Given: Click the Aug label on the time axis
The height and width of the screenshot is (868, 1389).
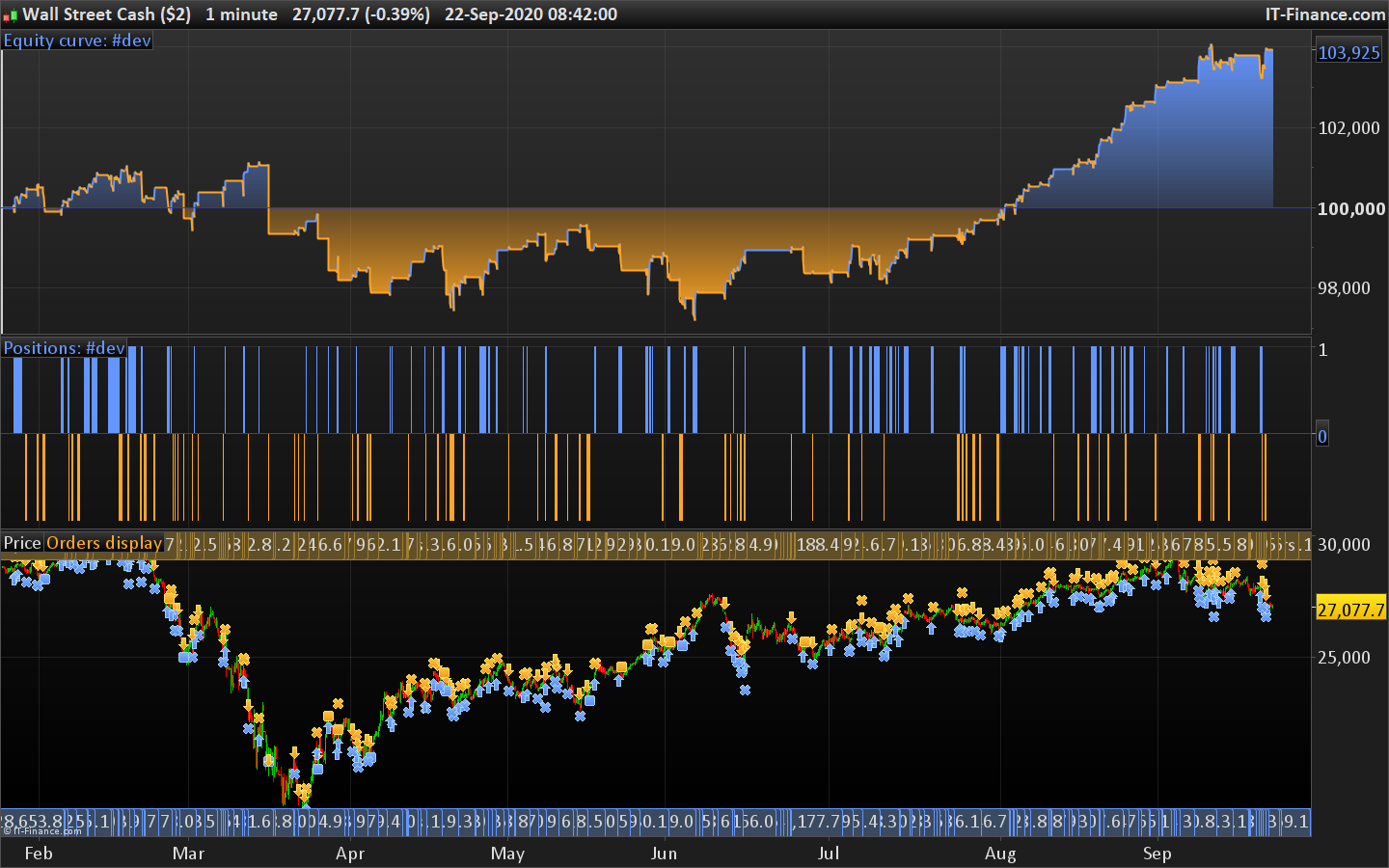Looking at the screenshot, I should (x=1000, y=854).
